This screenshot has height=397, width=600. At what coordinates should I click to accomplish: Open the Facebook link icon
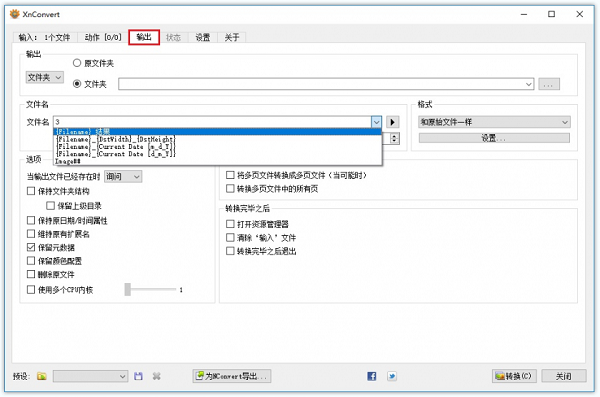pyautogui.click(x=372, y=376)
